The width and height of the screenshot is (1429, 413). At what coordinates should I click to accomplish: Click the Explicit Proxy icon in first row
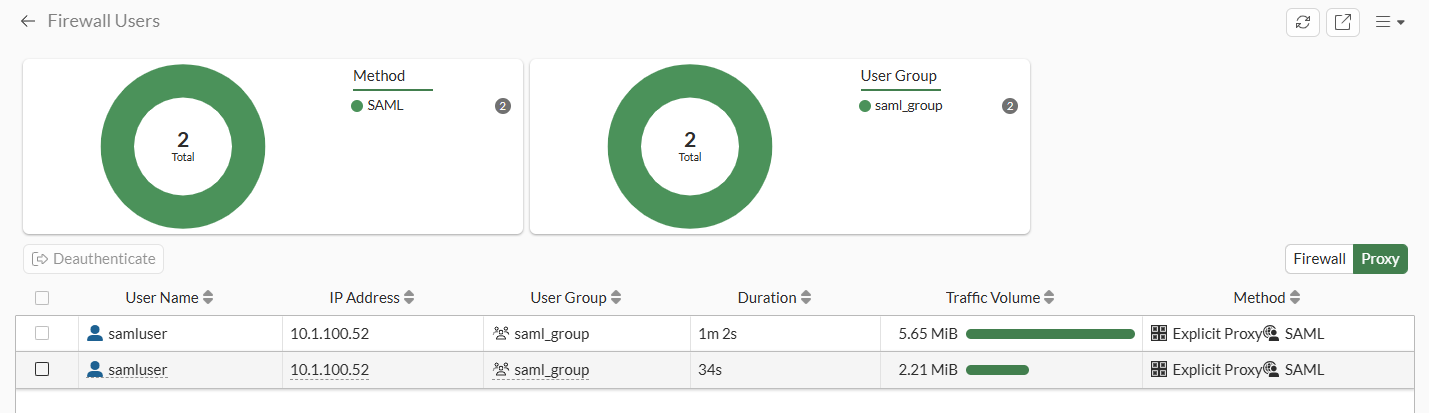tap(1160, 333)
